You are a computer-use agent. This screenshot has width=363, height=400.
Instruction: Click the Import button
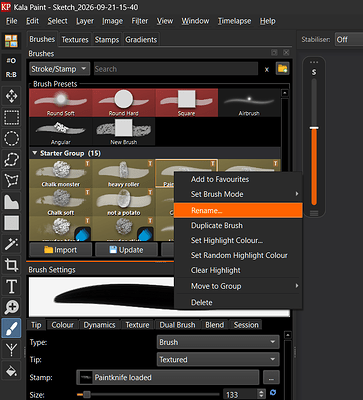[60, 250]
